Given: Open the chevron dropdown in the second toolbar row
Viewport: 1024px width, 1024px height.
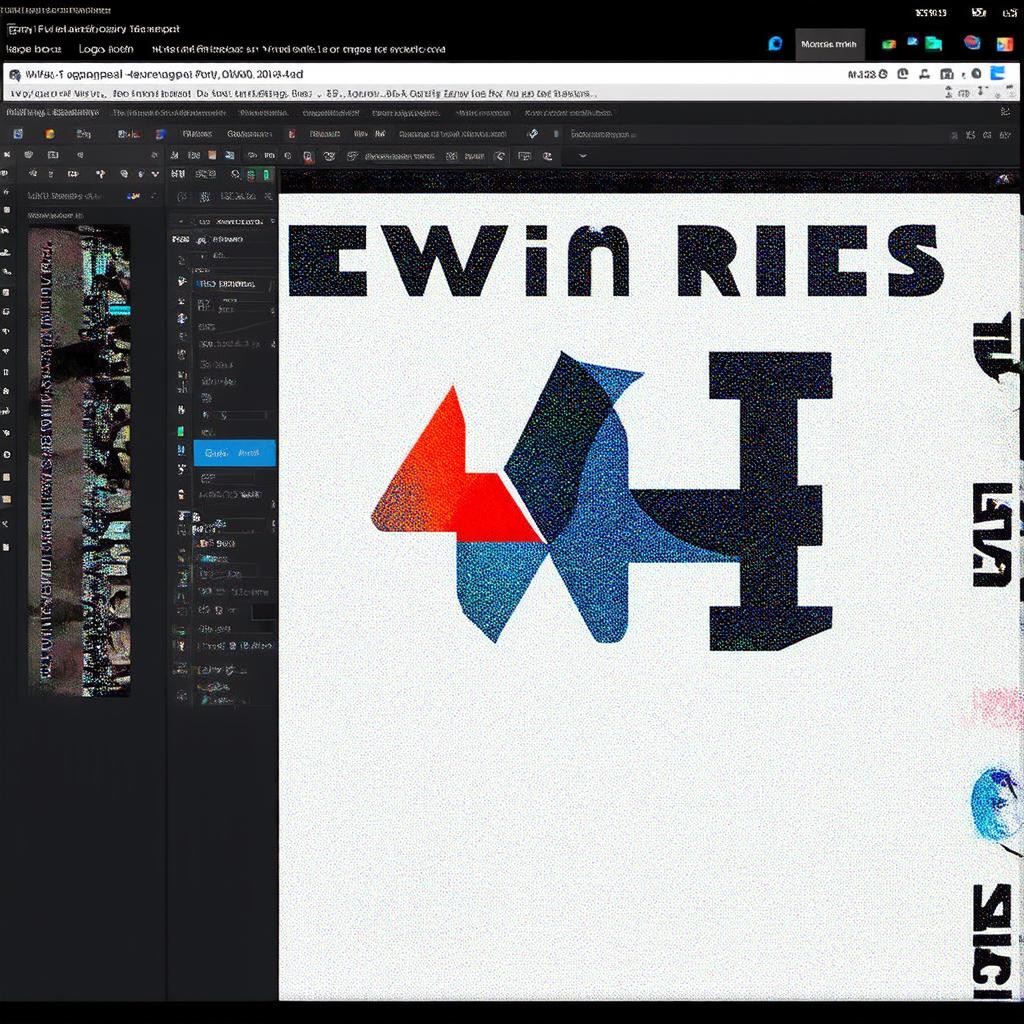Looking at the screenshot, I should tap(583, 156).
